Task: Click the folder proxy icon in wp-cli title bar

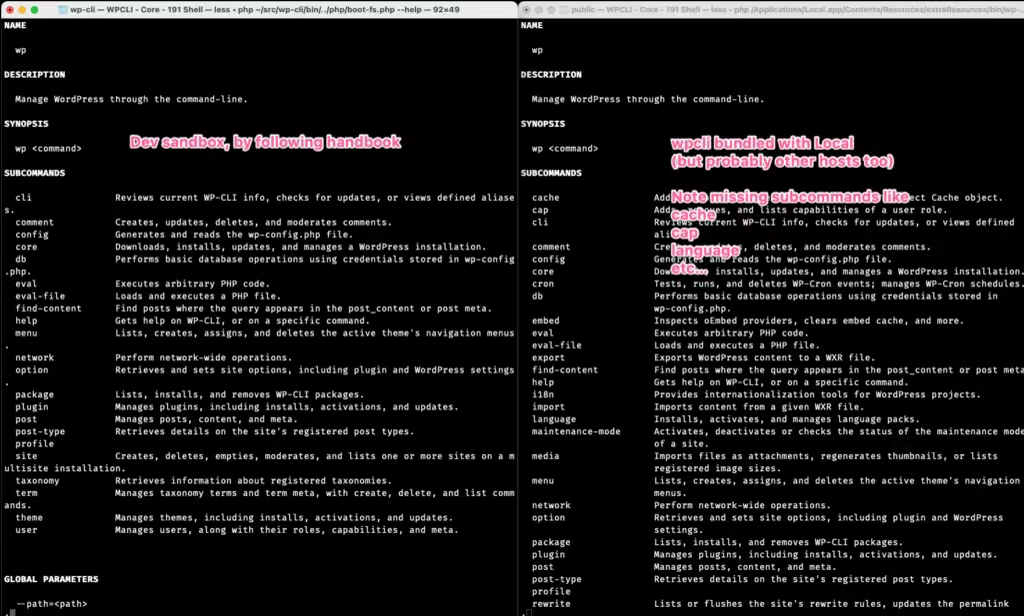Action: (x=63, y=10)
